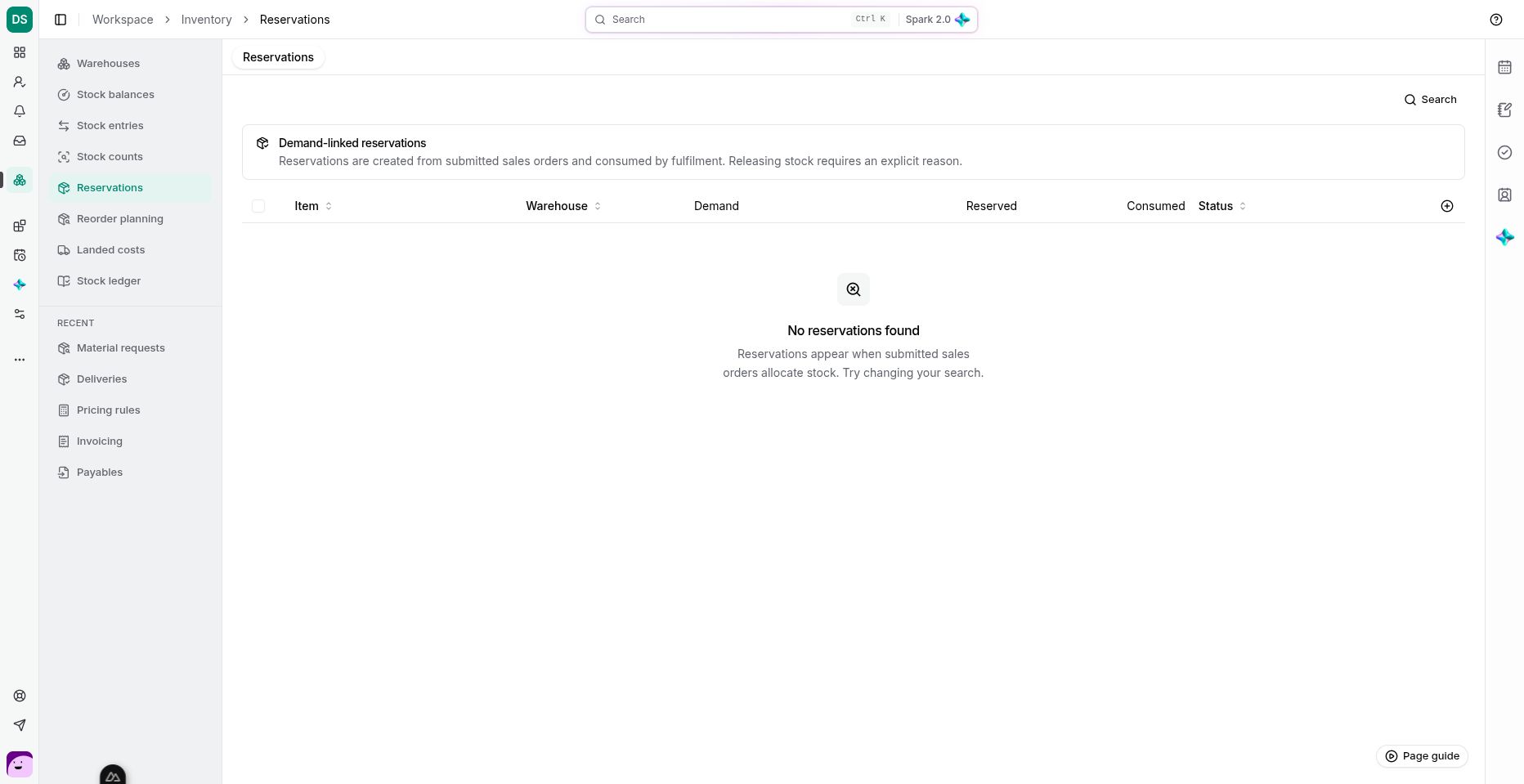Go to Workspace breadcrumb
The image size is (1524, 784).
point(123,20)
